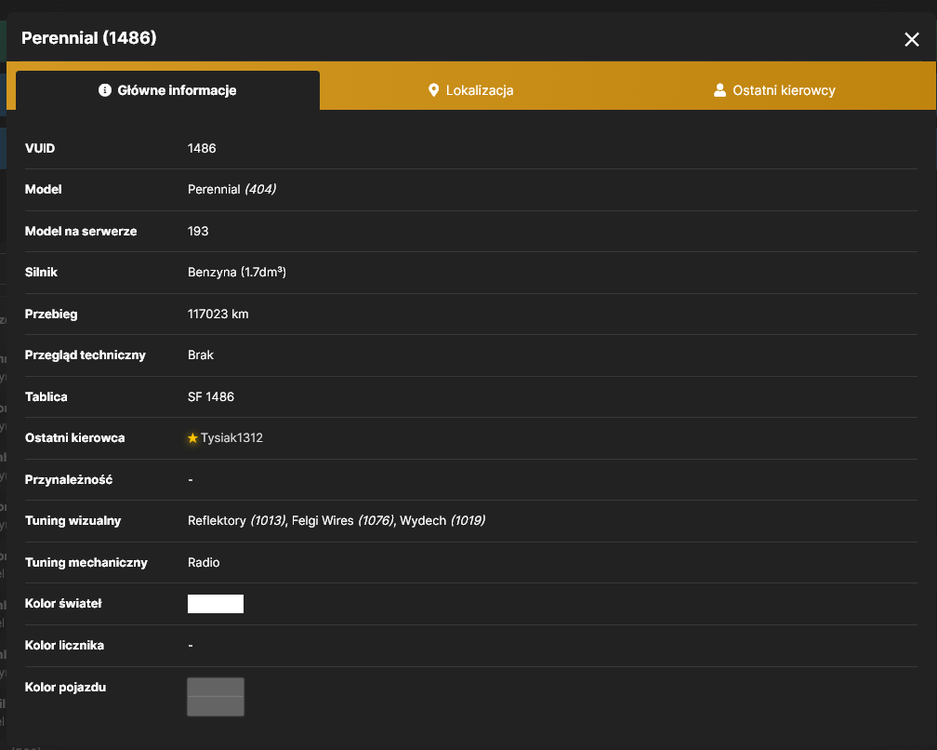The height and width of the screenshot is (750, 937).
Task: Click Wydech (1019) tuning entry
Action: tap(442, 521)
